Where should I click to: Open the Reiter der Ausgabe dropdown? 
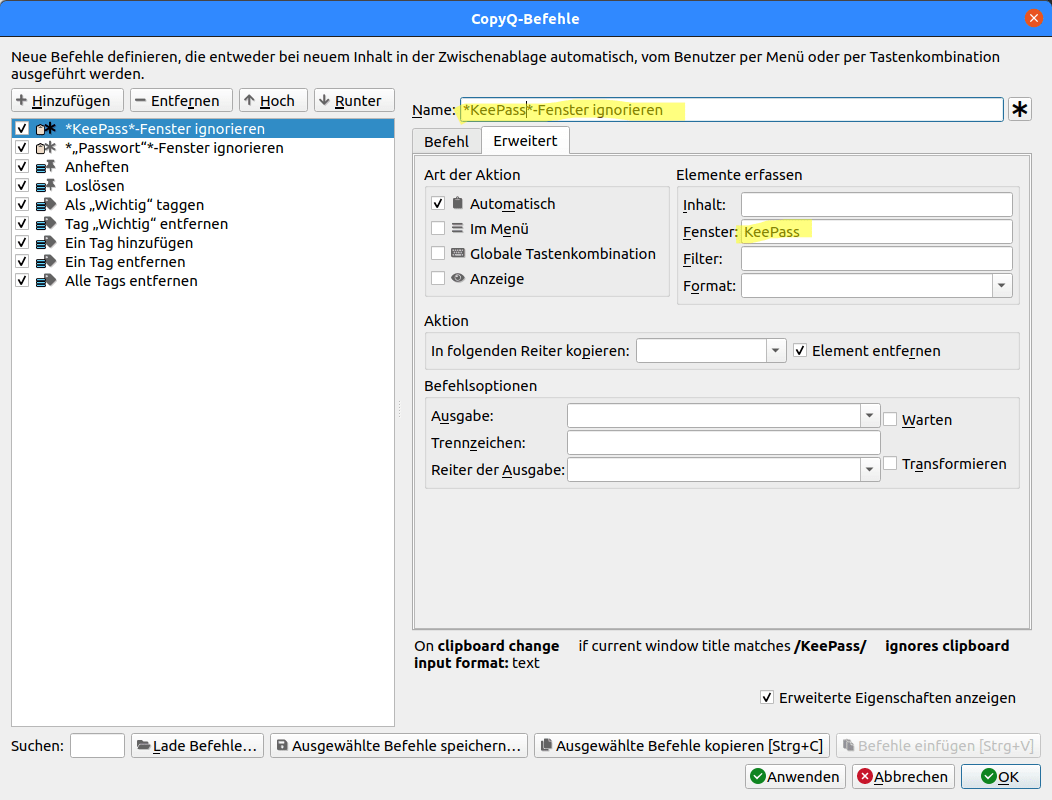click(x=869, y=469)
